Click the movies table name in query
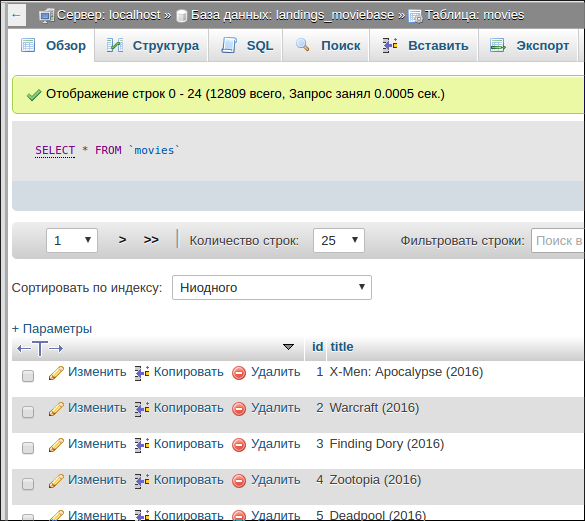585x521 pixels. point(154,150)
